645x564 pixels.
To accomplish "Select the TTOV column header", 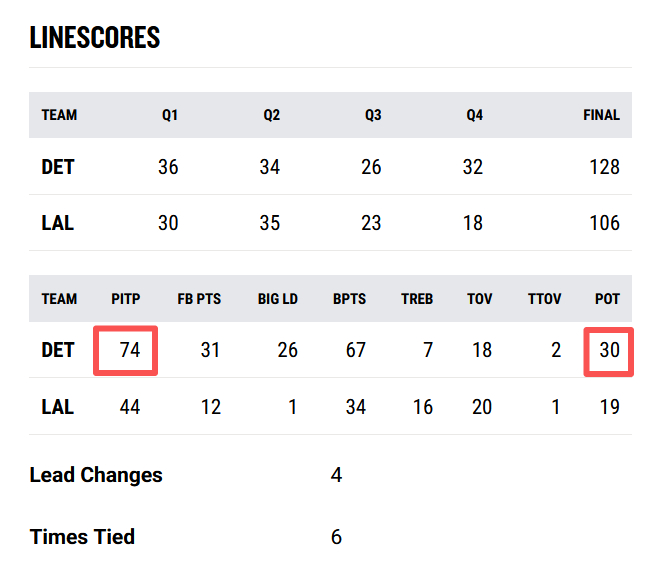I will click(x=545, y=299).
